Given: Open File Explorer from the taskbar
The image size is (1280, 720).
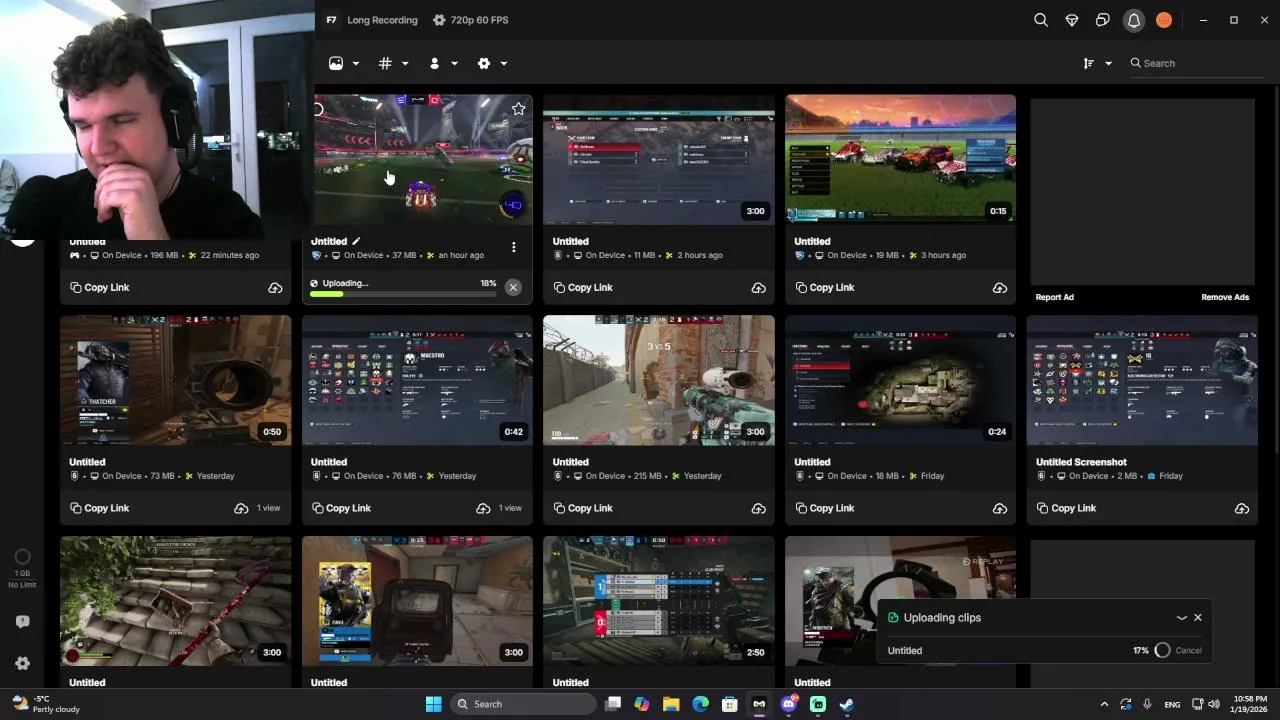Looking at the screenshot, I should [671, 704].
